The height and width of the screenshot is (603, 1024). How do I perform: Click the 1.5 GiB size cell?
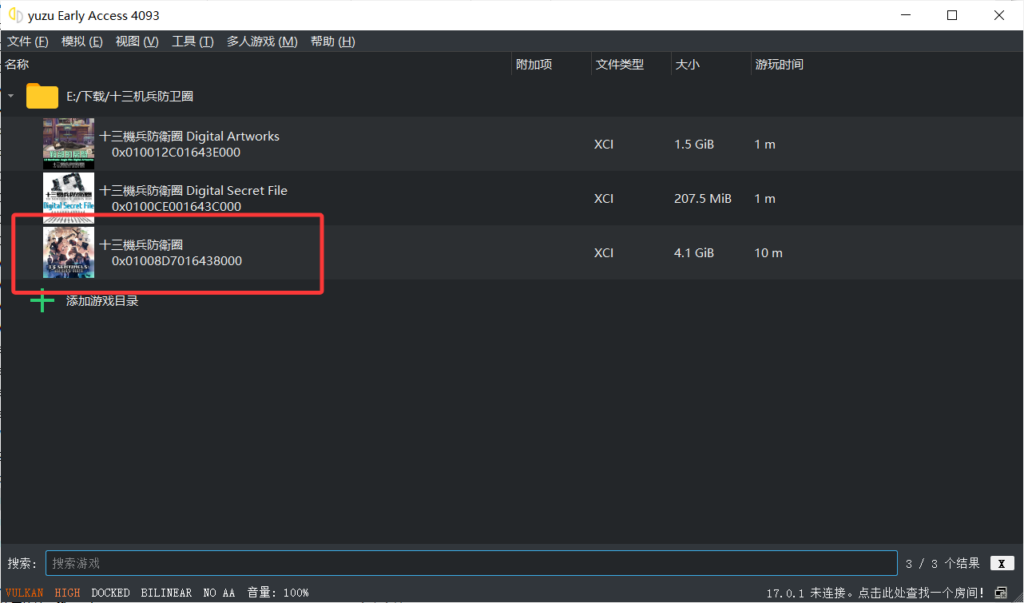coord(694,144)
